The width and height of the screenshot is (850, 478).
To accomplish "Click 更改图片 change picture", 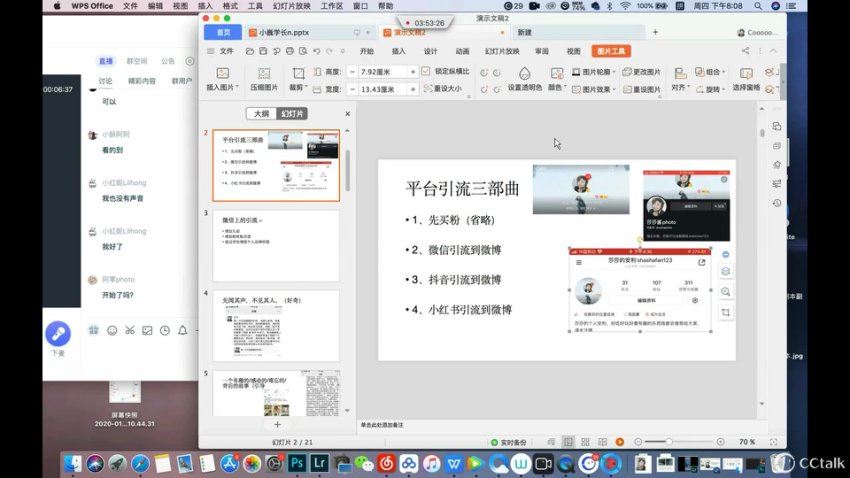I will [641, 72].
